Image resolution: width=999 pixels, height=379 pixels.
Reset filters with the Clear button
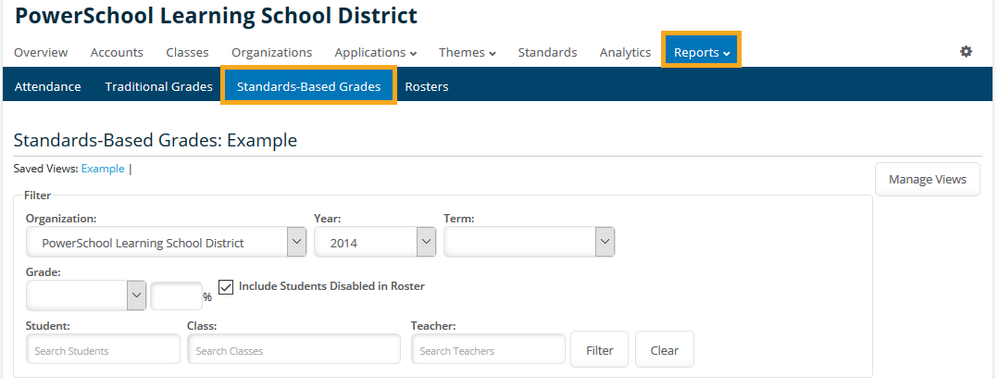tap(665, 350)
